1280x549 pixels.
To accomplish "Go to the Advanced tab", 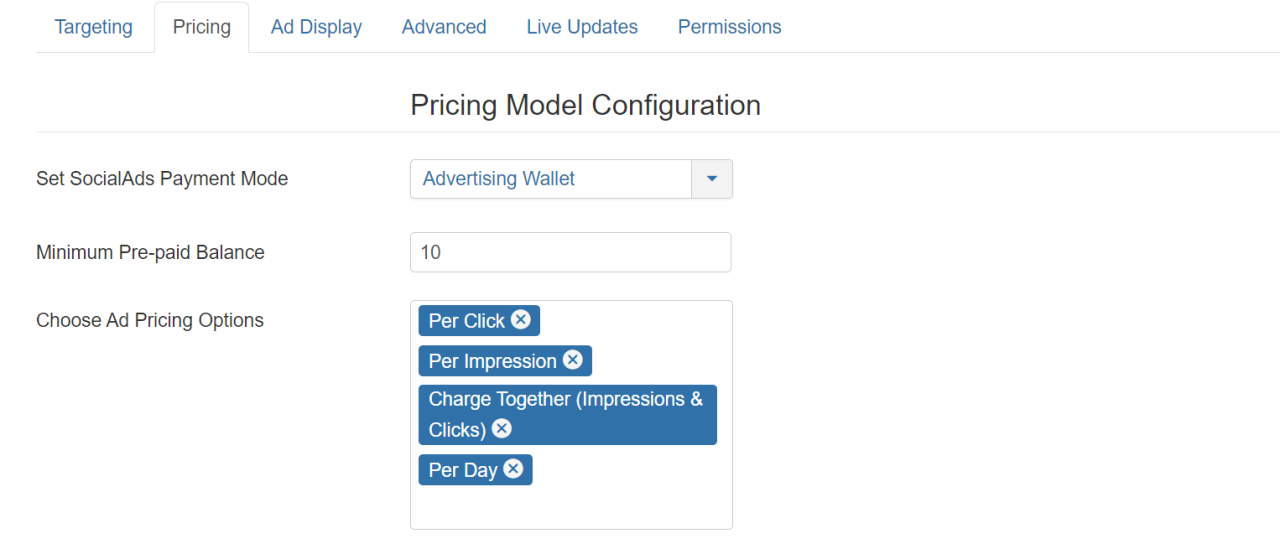I will coord(444,27).
